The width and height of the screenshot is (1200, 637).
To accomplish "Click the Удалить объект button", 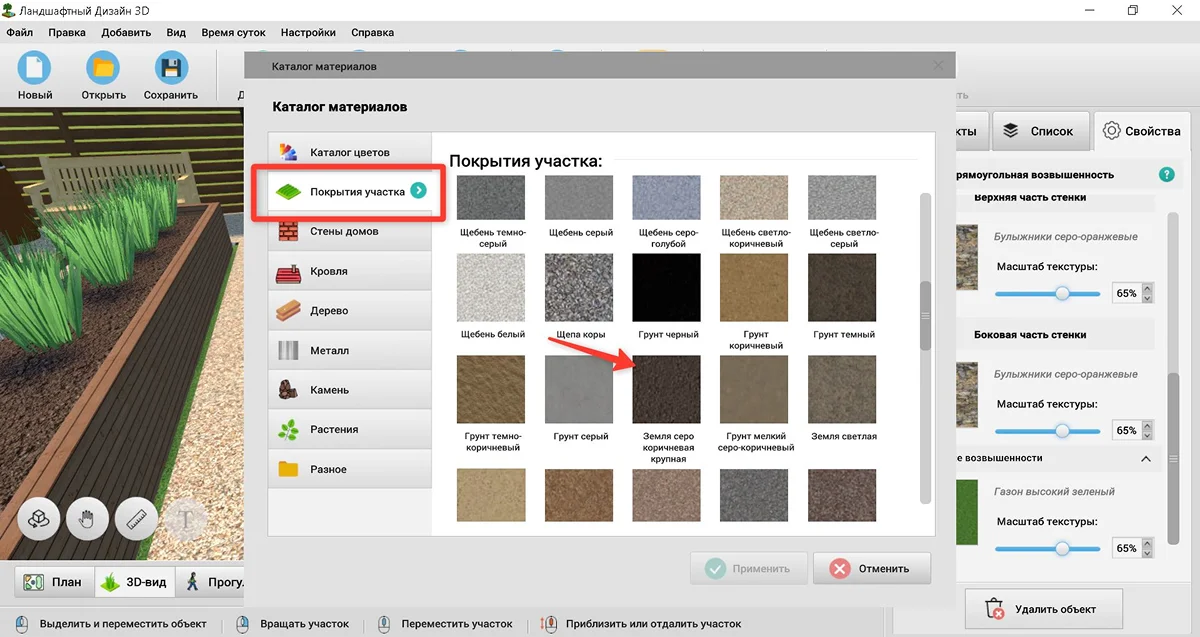I will [x=1043, y=608].
